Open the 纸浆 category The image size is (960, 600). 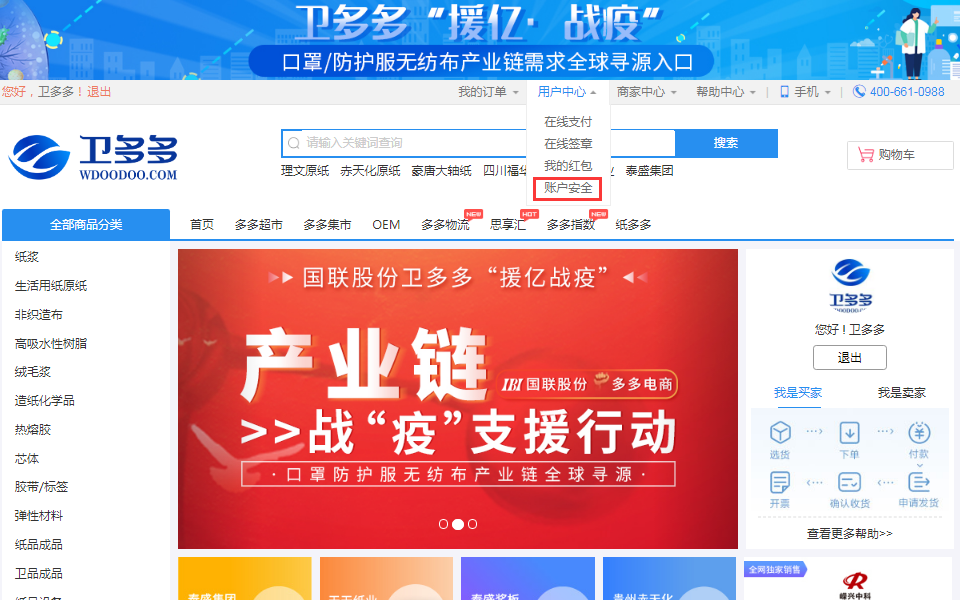[x=27, y=257]
